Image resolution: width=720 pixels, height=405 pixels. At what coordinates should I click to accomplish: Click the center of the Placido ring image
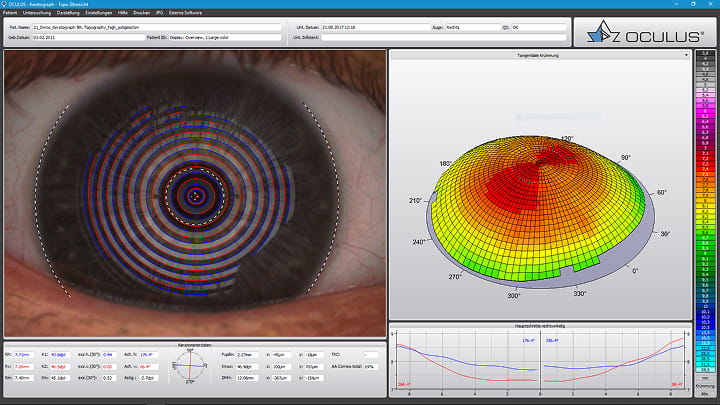(194, 195)
